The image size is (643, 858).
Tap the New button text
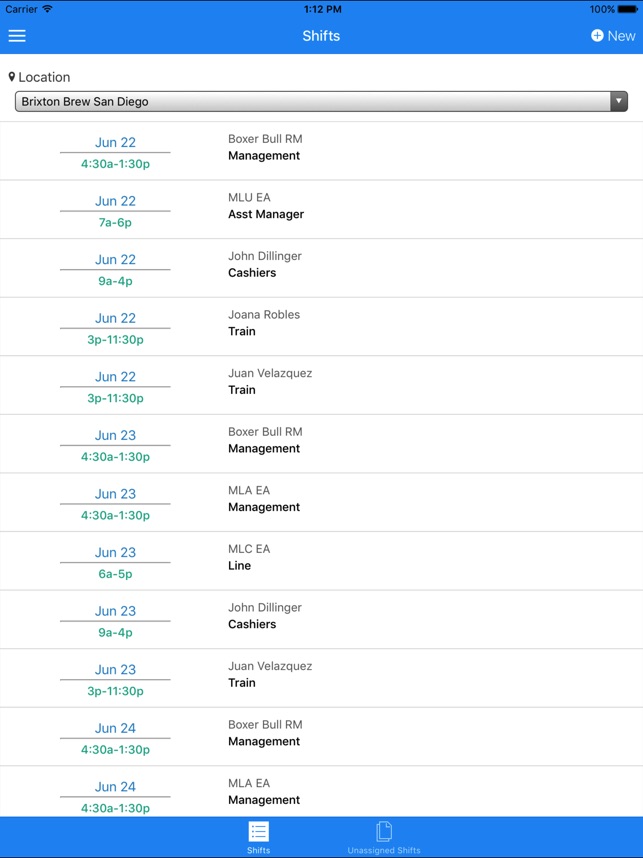621,36
